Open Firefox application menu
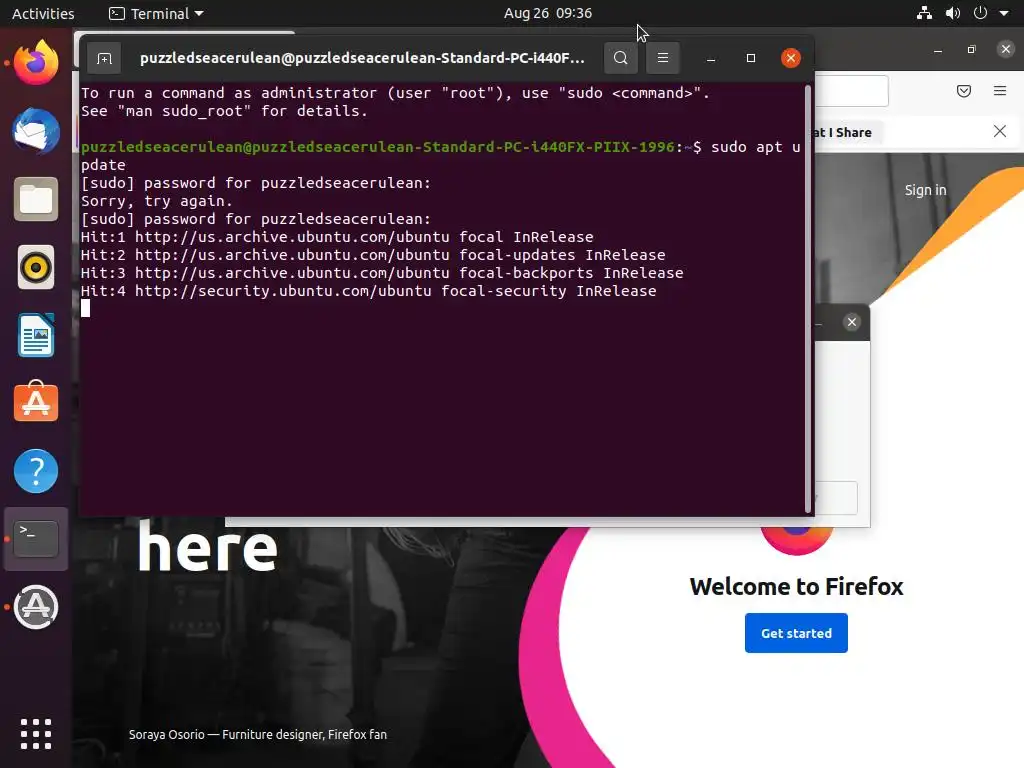1024x768 pixels. (x=1000, y=91)
